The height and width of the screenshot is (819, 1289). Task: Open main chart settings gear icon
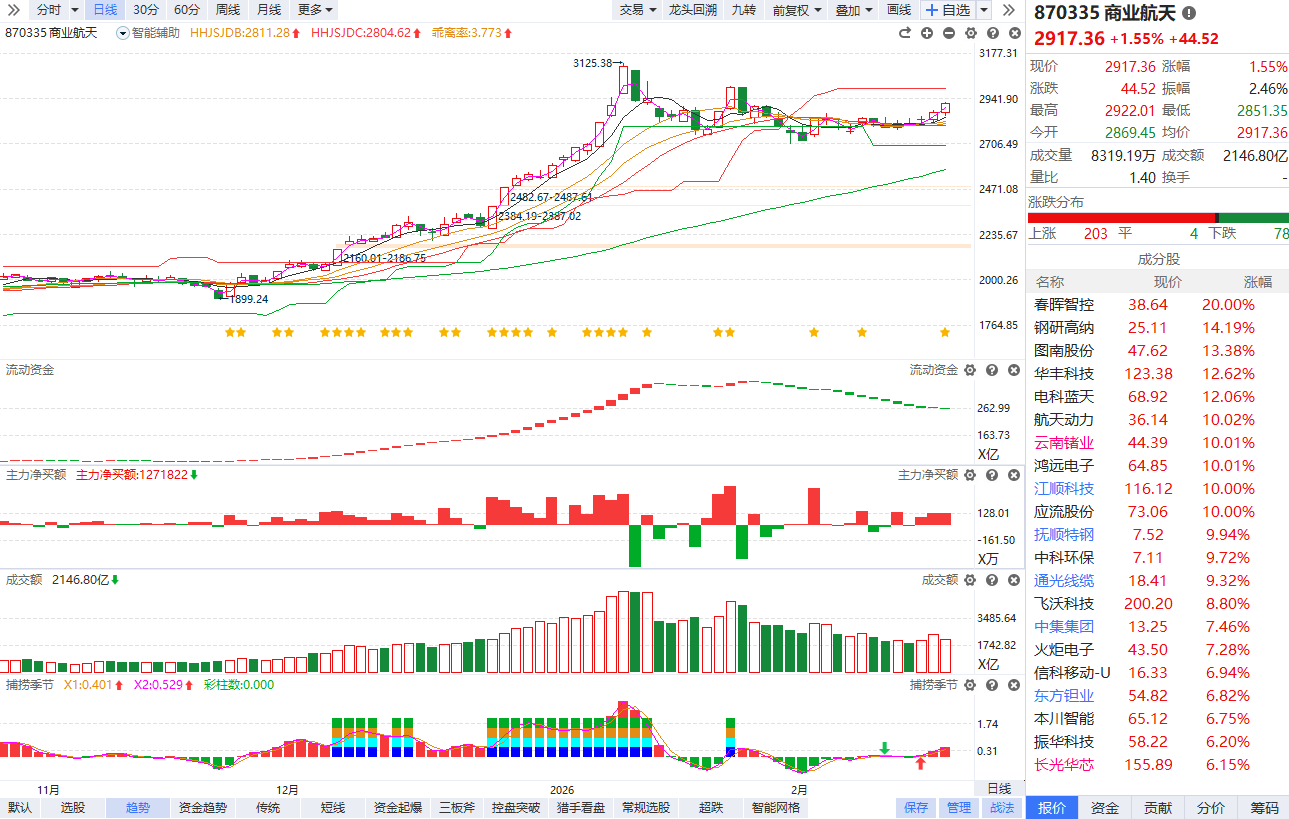[x=970, y=33]
